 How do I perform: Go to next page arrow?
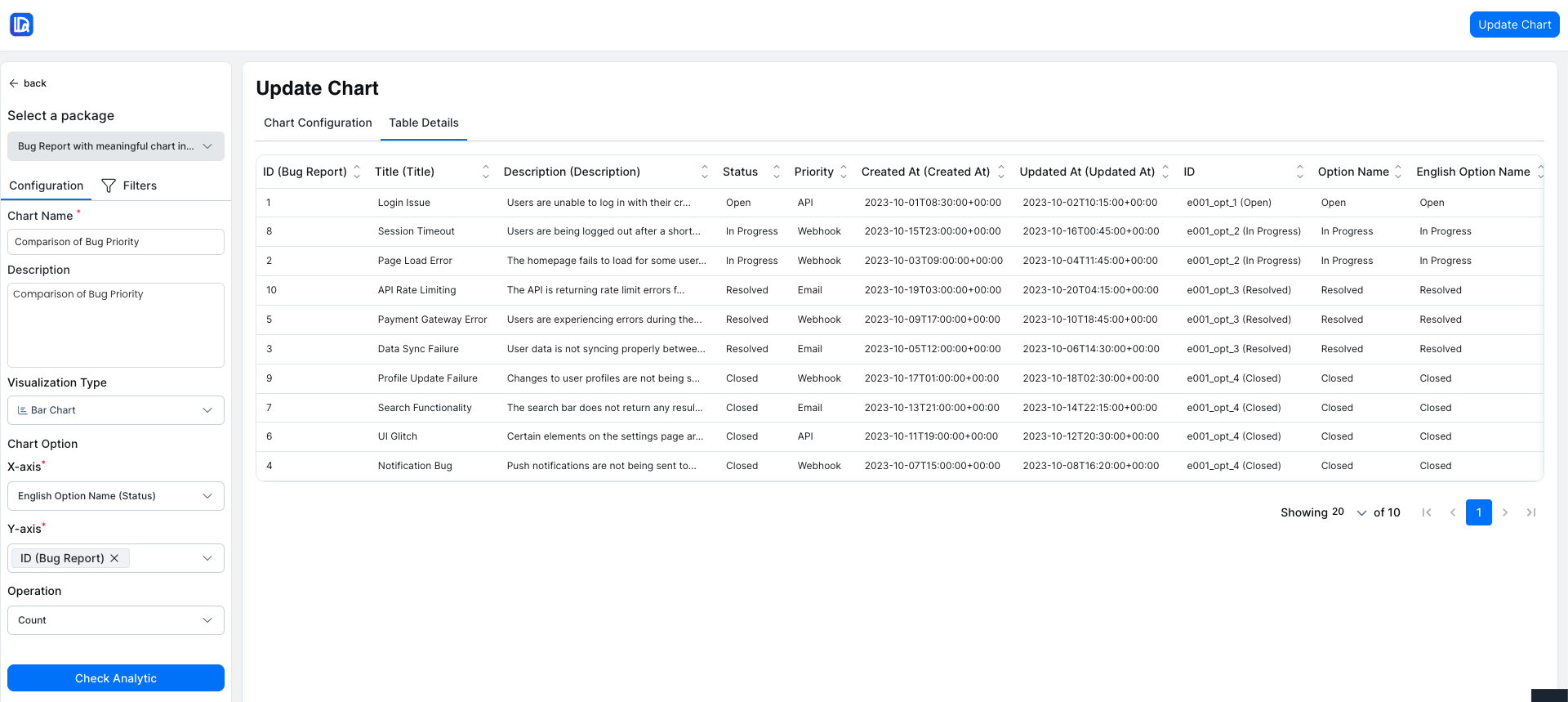coord(1505,512)
